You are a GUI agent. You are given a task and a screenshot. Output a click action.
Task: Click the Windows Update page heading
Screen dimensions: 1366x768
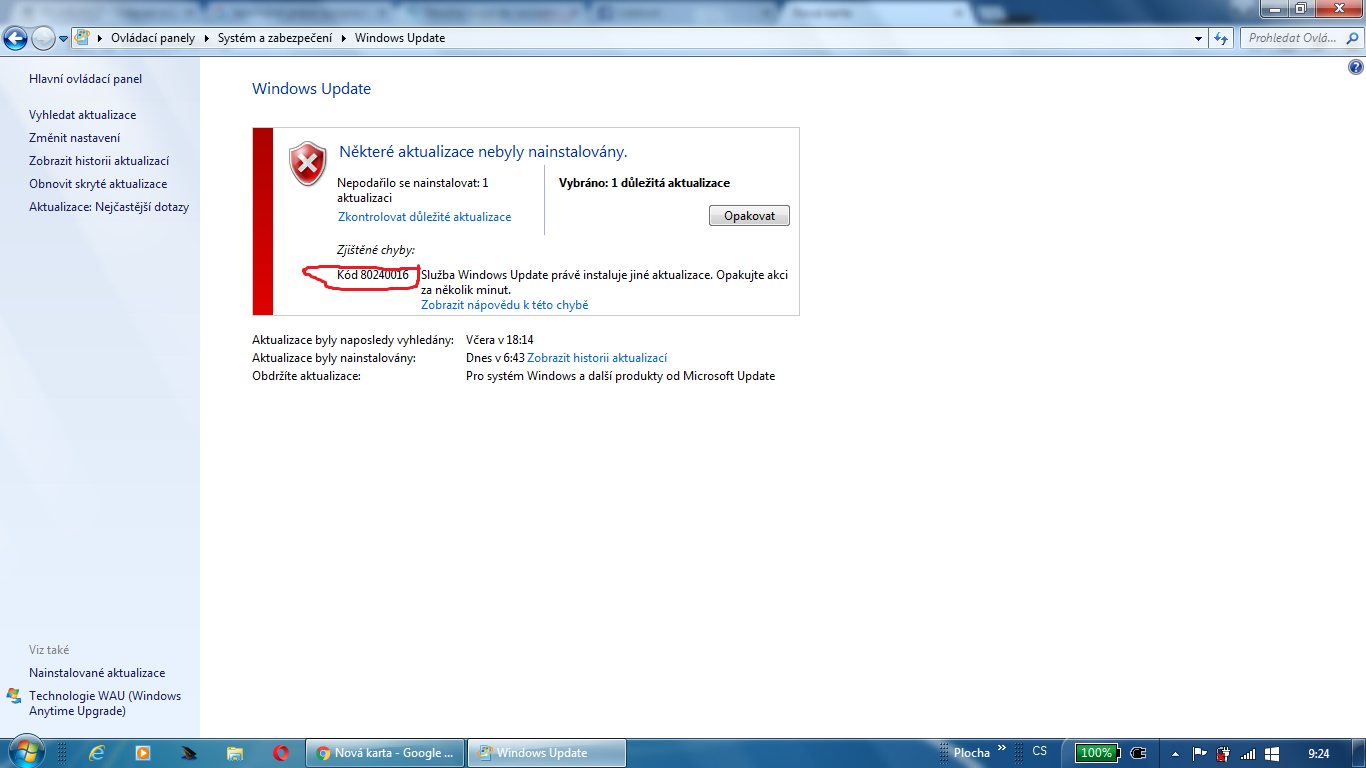coord(312,89)
